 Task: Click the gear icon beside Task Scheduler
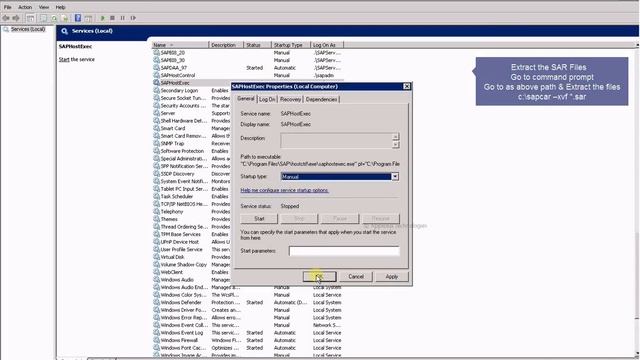[156, 196]
